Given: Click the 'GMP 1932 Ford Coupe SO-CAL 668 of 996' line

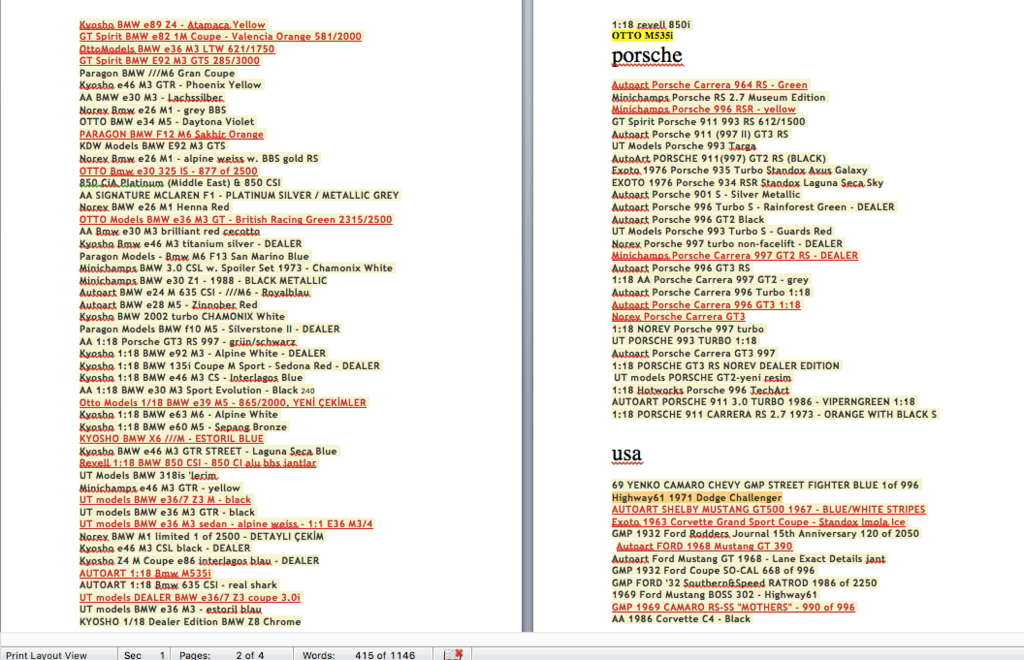Looking at the screenshot, I should coord(713,571).
